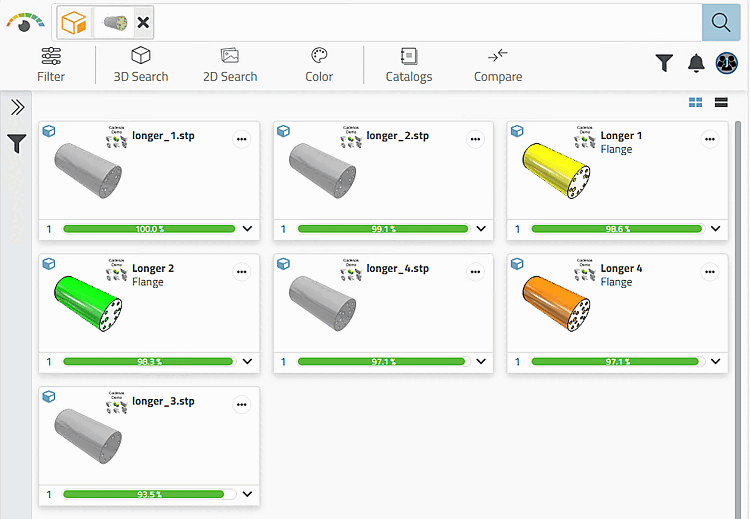Screen dimensions: 750x519
Task: Expand details of longer_1.stp card
Action: click(x=248, y=229)
